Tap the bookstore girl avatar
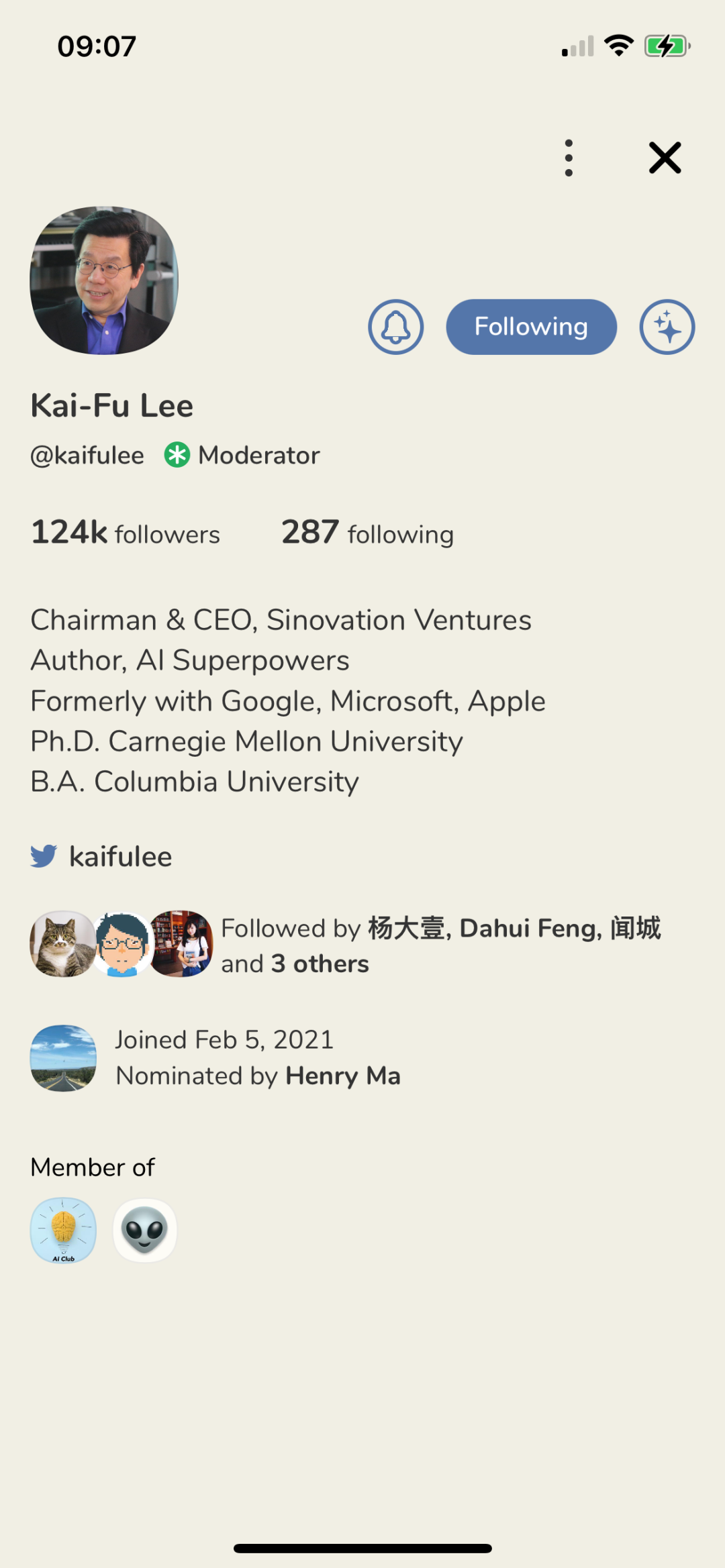This screenshot has width=725, height=1568. (183, 943)
